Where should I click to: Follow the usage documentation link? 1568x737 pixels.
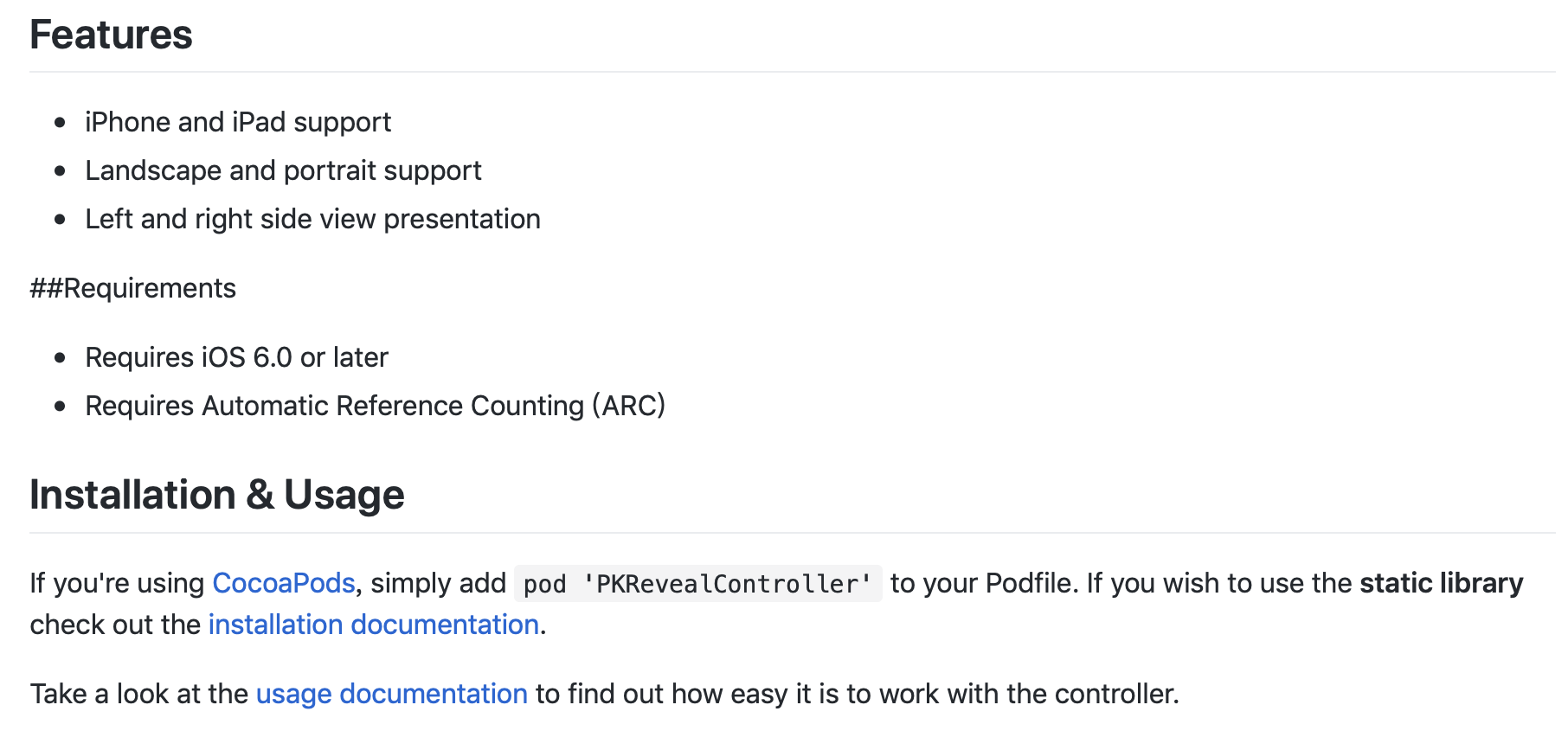tap(391, 694)
